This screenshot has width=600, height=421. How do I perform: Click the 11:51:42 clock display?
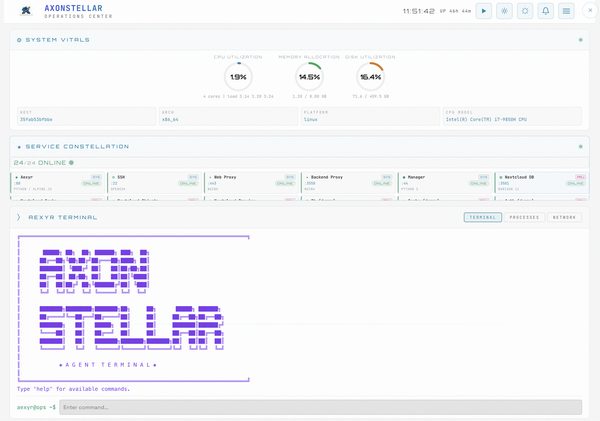pyautogui.click(x=419, y=11)
